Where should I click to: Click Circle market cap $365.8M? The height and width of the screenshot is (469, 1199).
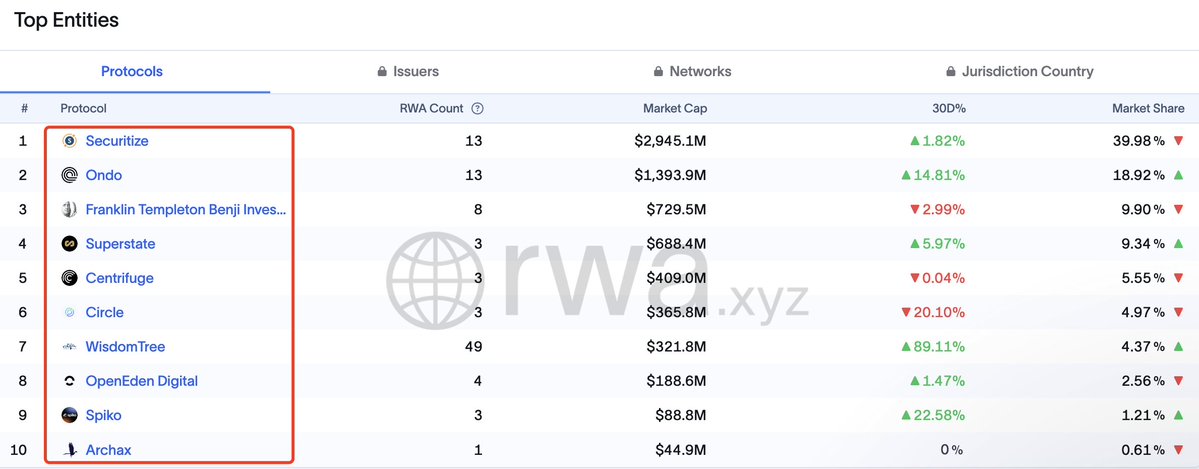(675, 312)
